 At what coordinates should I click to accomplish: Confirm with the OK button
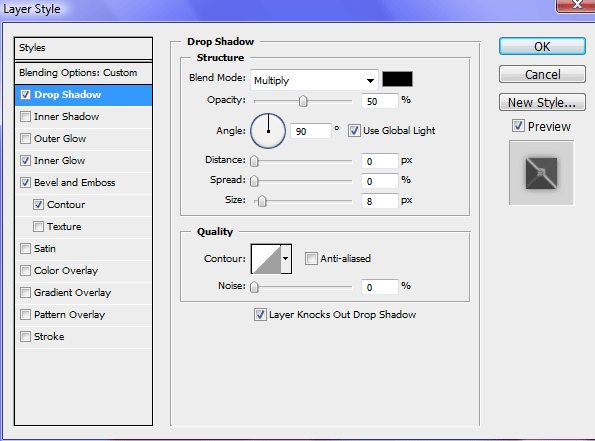pyautogui.click(x=542, y=46)
